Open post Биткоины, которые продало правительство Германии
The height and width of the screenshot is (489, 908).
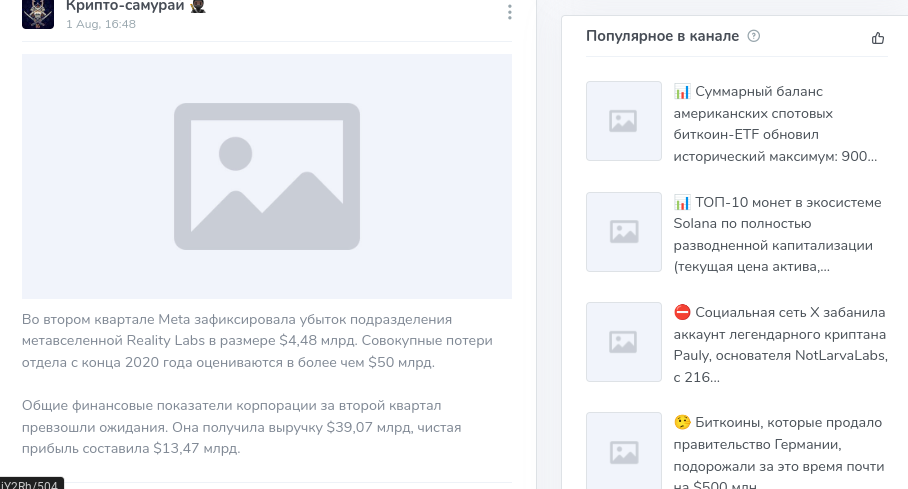(778, 453)
